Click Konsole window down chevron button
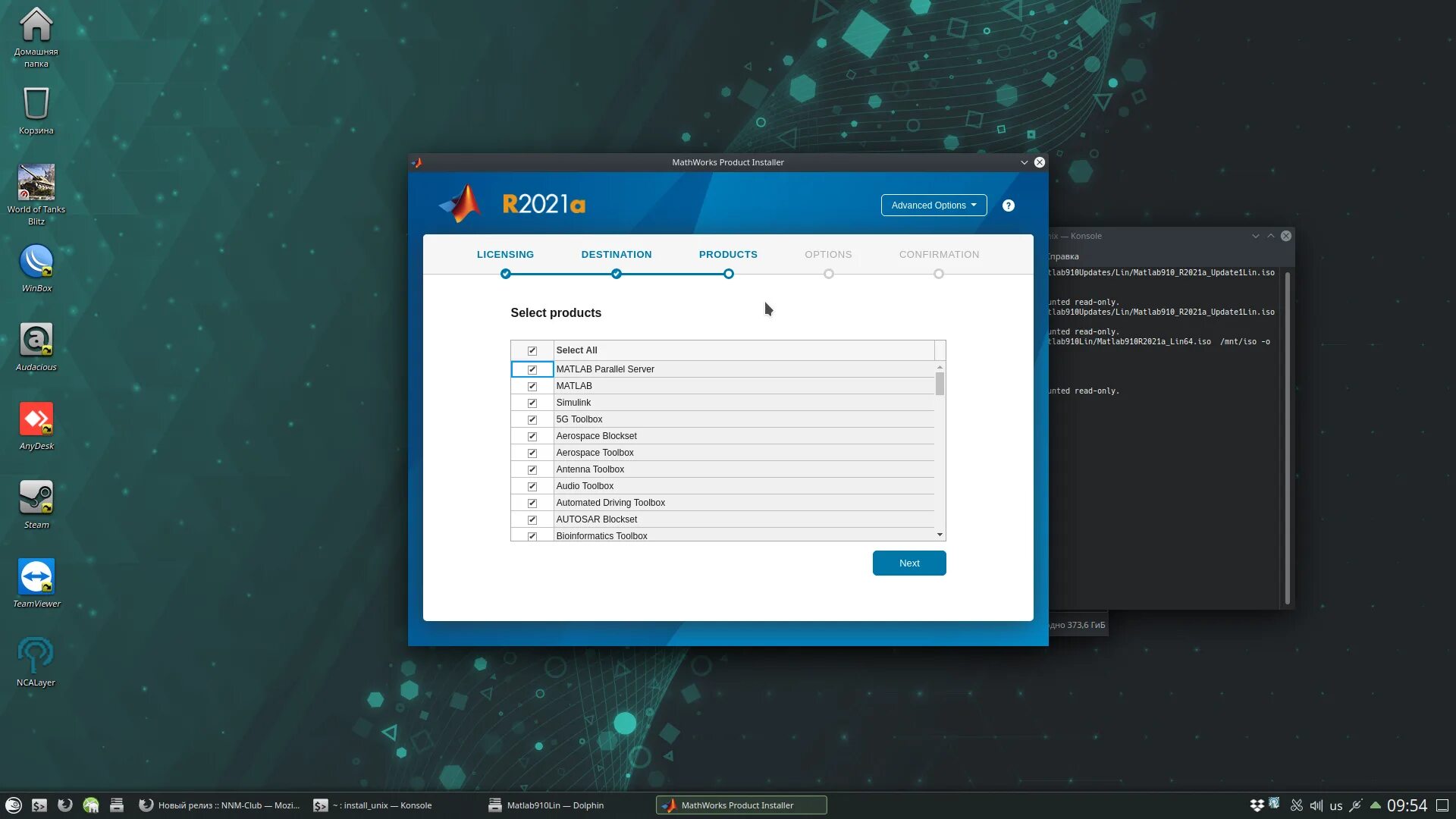The width and height of the screenshot is (1456, 819). pyautogui.click(x=1256, y=236)
